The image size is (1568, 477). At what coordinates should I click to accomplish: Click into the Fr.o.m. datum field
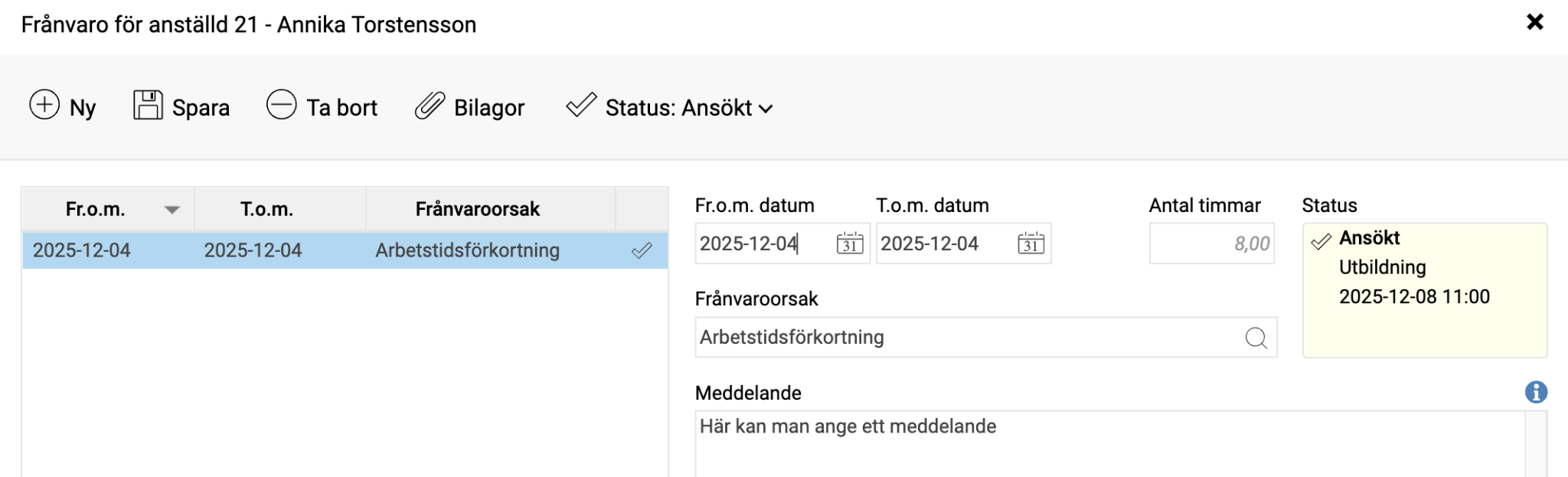(762, 243)
